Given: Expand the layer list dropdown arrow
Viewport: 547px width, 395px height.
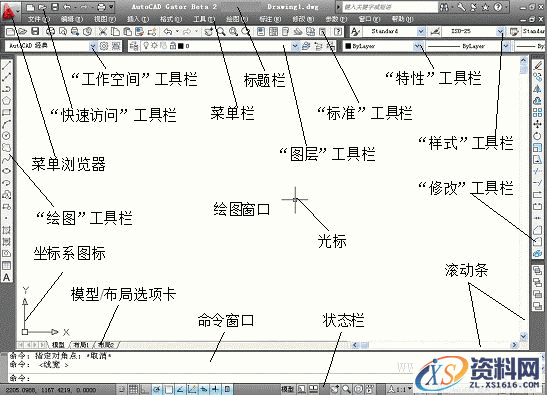Looking at the screenshot, I should [x=295, y=46].
